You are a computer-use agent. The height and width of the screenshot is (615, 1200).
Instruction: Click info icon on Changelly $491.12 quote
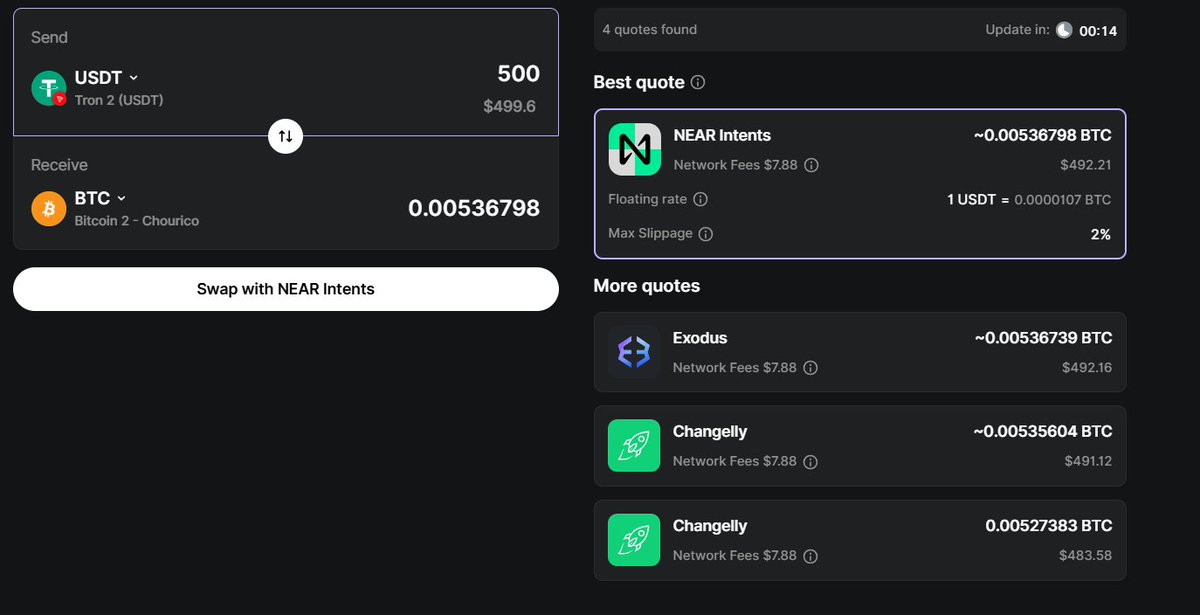[x=811, y=461]
